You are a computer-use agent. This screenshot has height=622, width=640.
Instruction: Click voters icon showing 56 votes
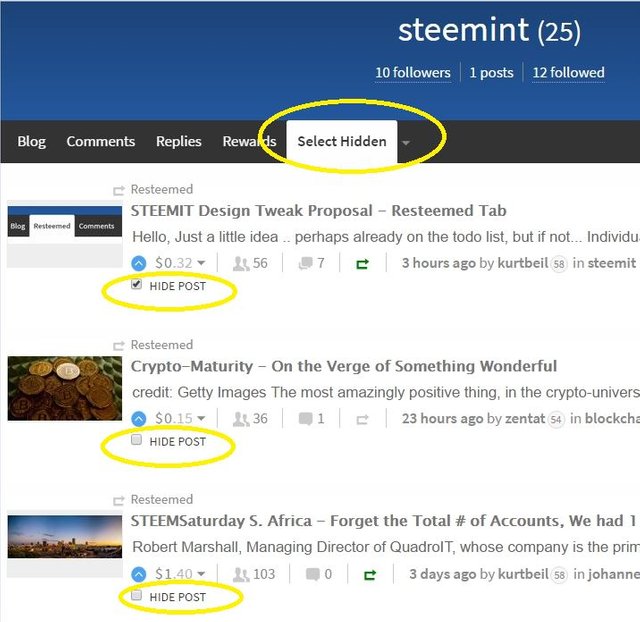click(240, 264)
